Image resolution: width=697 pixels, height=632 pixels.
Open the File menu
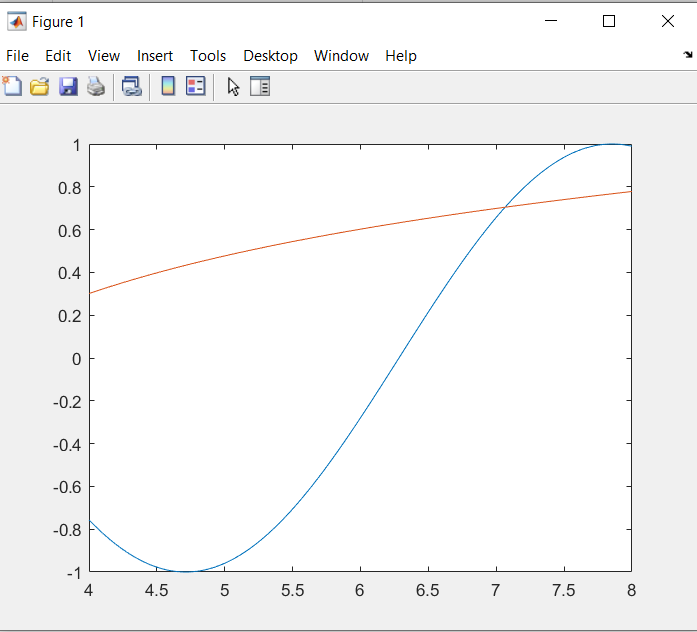[x=17, y=56]
